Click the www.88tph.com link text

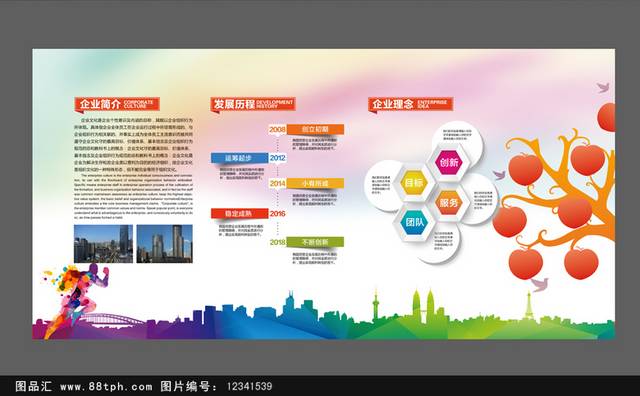click(106, 386)
